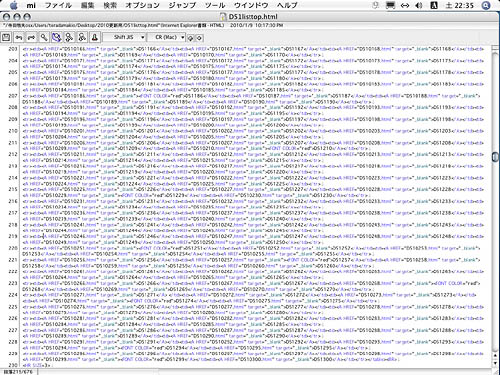
Task: Click the D51listtop.html window title text
Action: 253,17
